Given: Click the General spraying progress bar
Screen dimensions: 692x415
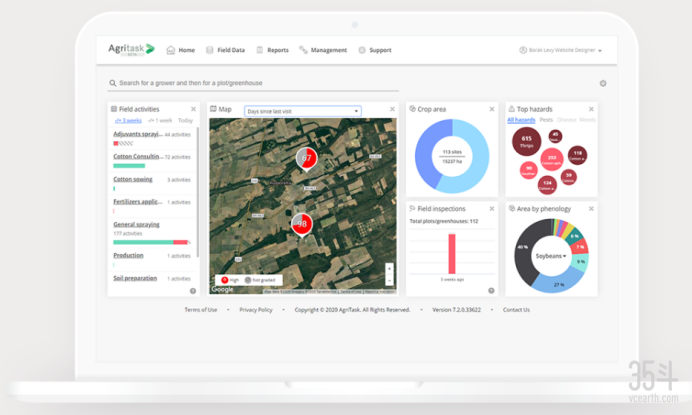Looking at the screenshot, I should point(151,242).
